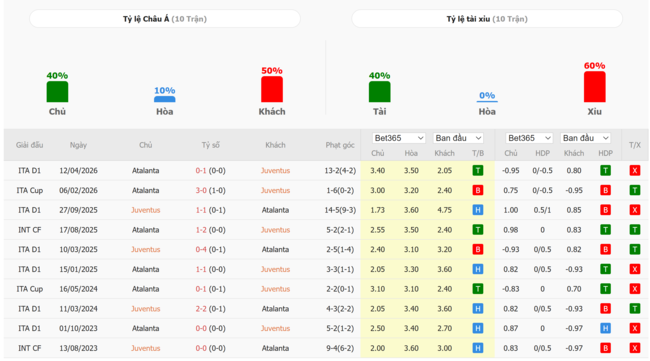Image resolution: width=650 pixels, height=361 pixels.
Task: Click green T HDP badge, 17/08/2025 row
Action: pyautogui.click(x=605, y=230)
